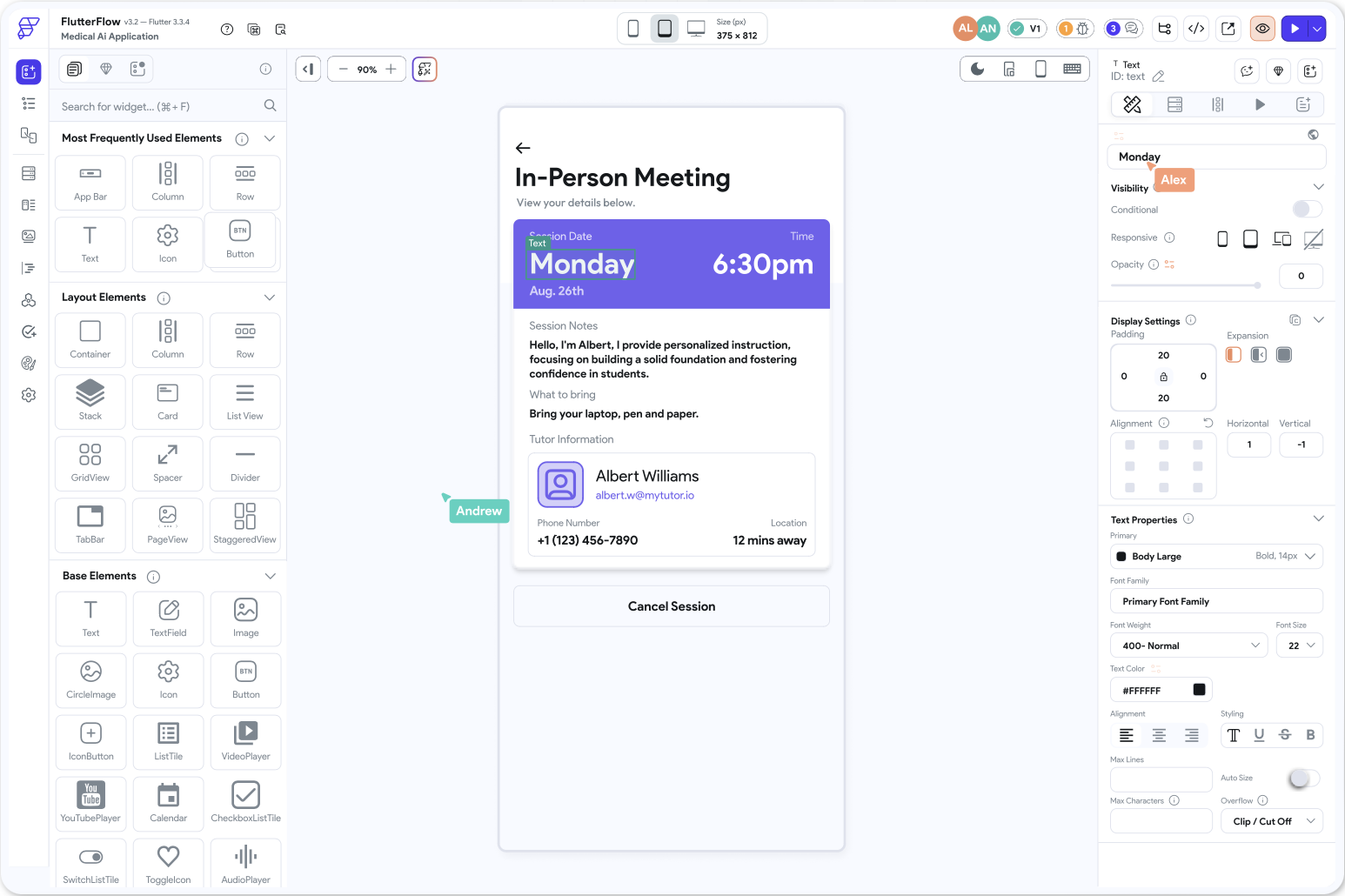This screenshot has width=1345, height=896.
Task: Open the widget tree list icon
Action: click(x=29, y=104)
